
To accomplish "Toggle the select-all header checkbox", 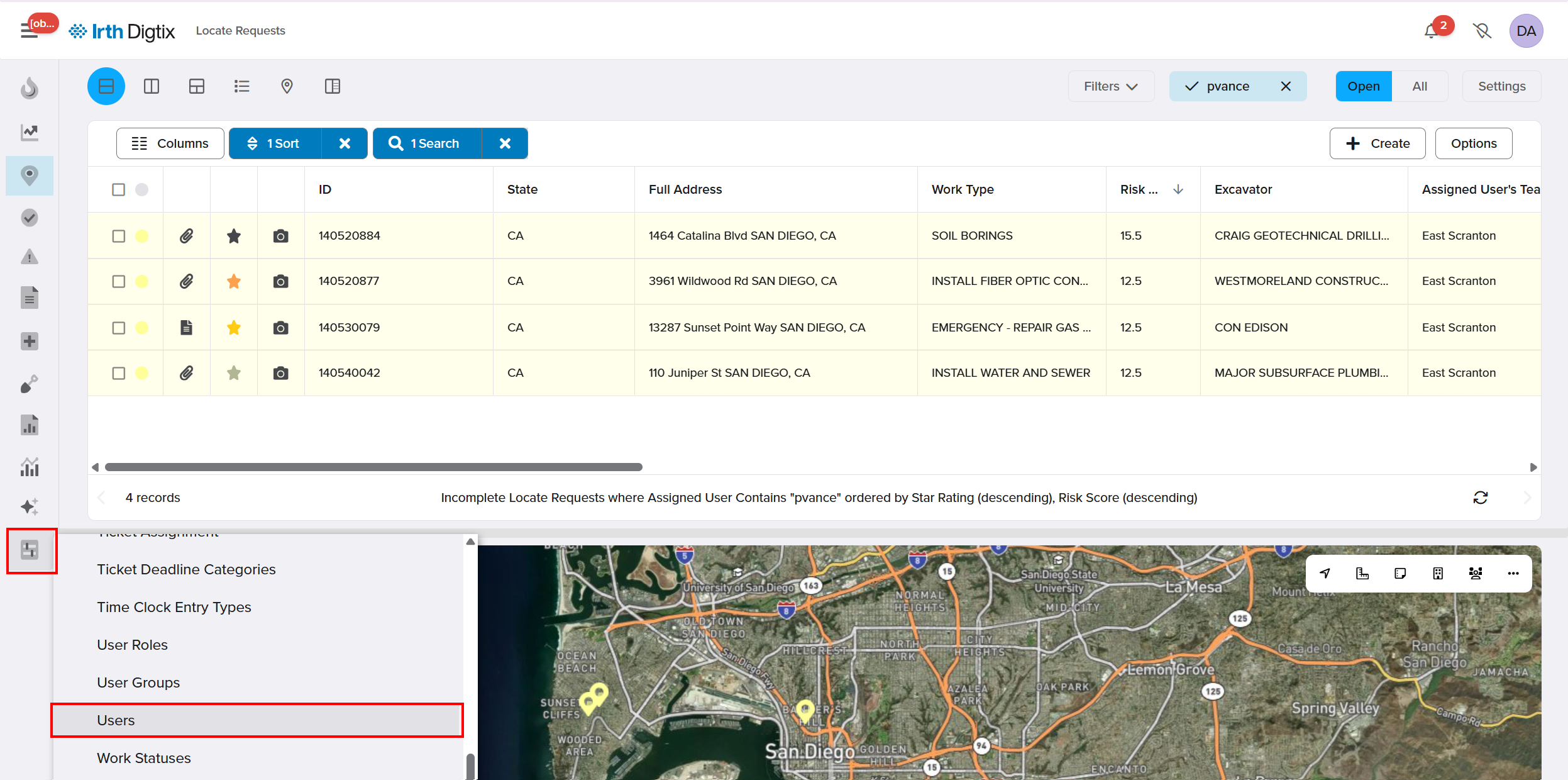I will 119,189.
